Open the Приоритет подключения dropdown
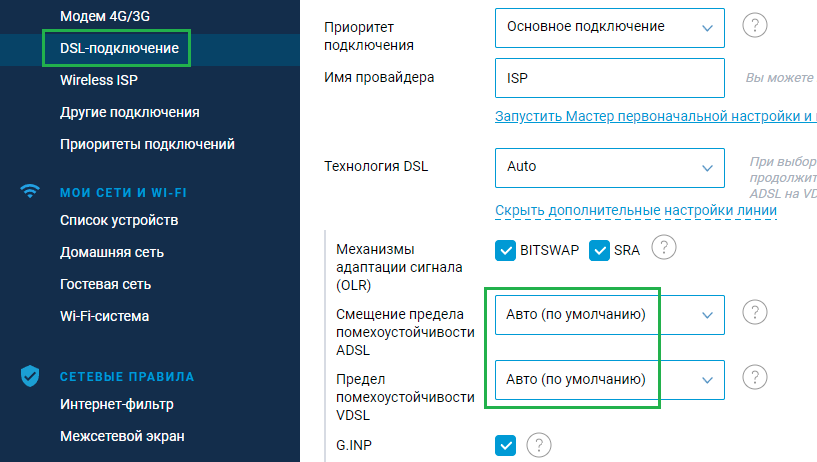Screen dimensions: 817x462 [x=609, y=27]
